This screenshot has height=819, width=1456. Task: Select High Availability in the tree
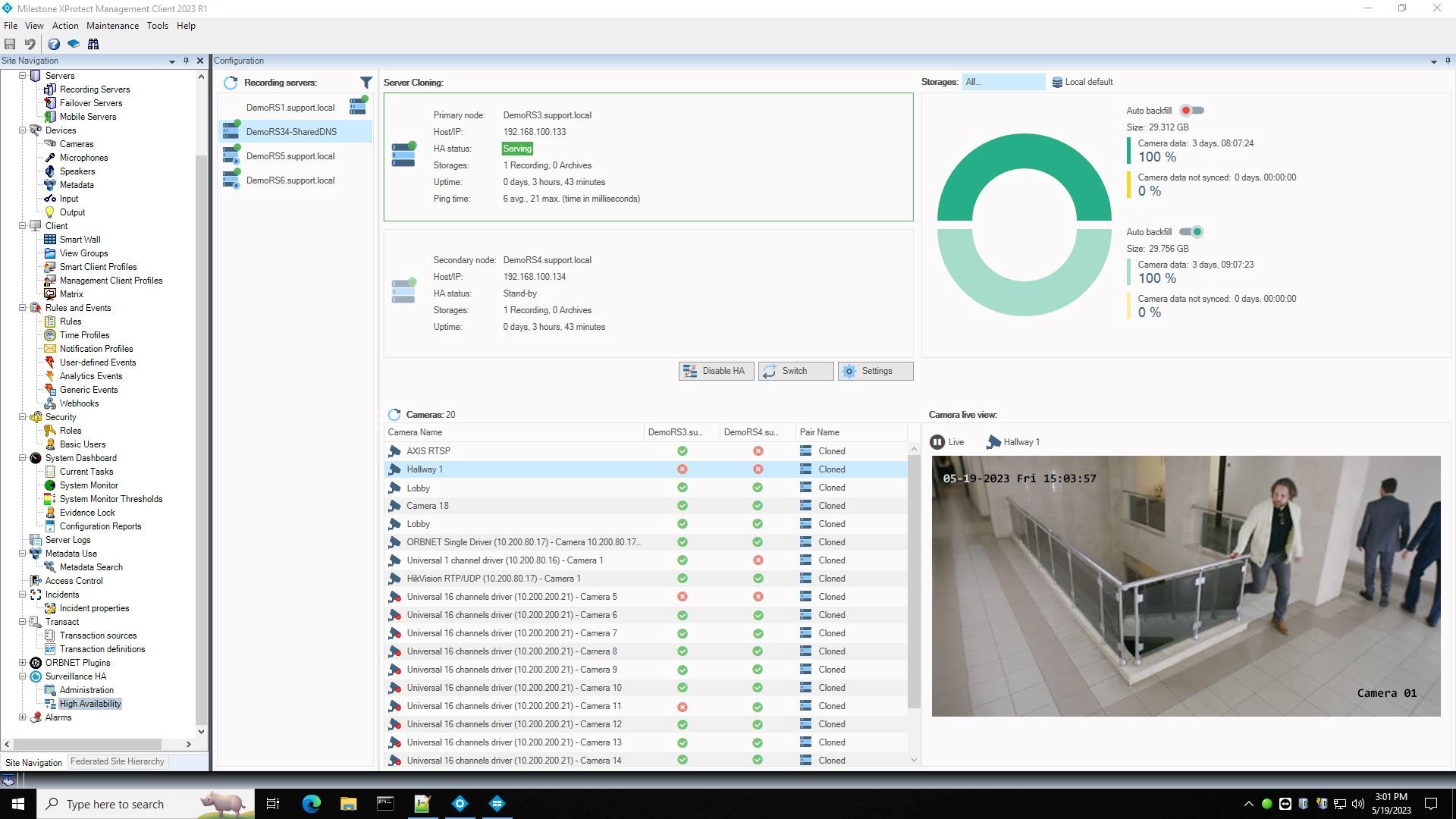tap(90, 704)
